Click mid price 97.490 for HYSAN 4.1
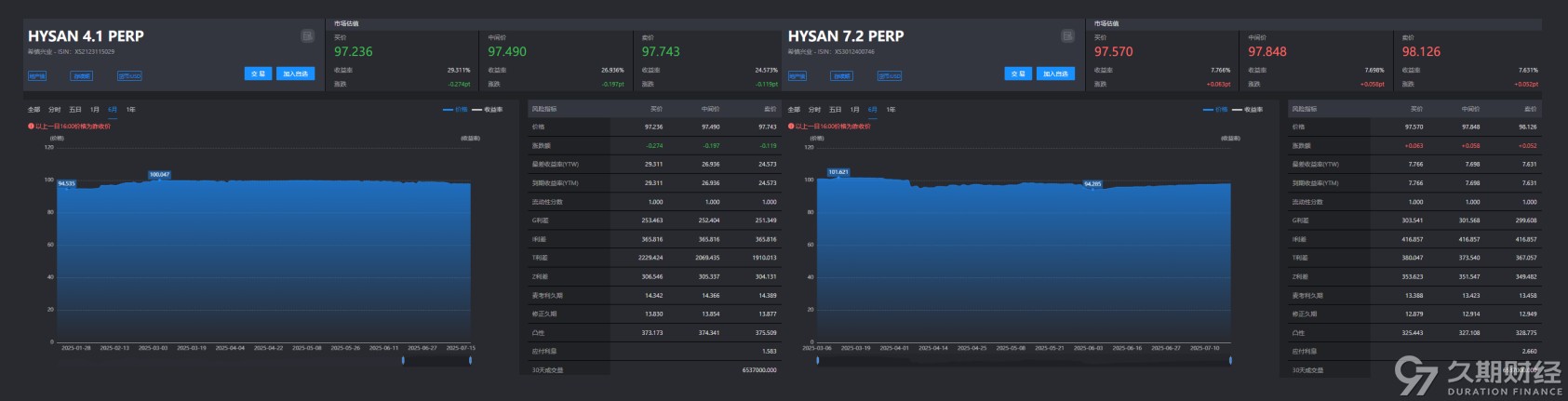Image resolution: width=1568 pixels, height=401 pixels. pyautogui.click(x=507, y=52)
